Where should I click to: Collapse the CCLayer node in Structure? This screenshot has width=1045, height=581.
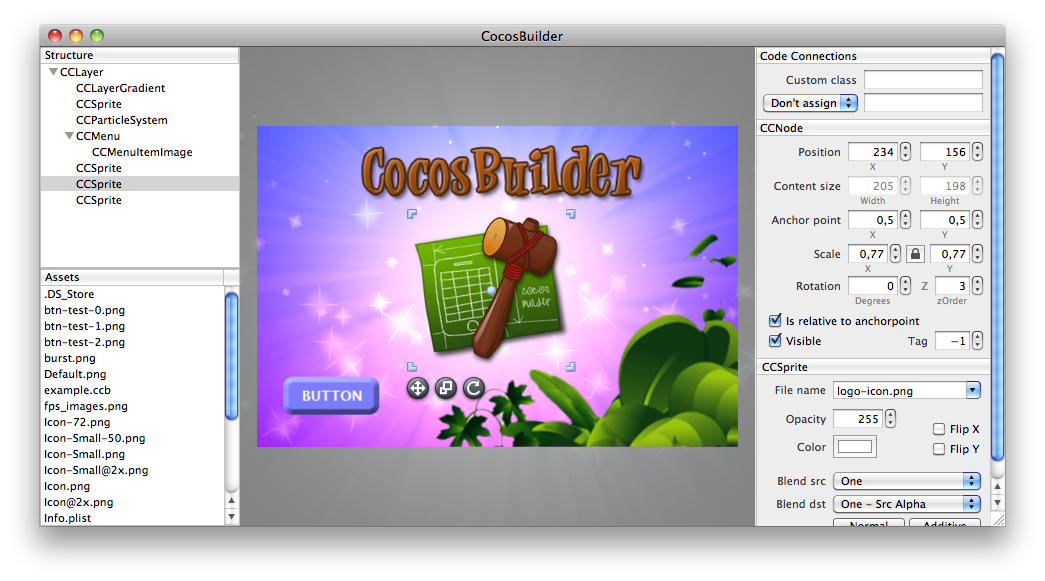point(53,71)
